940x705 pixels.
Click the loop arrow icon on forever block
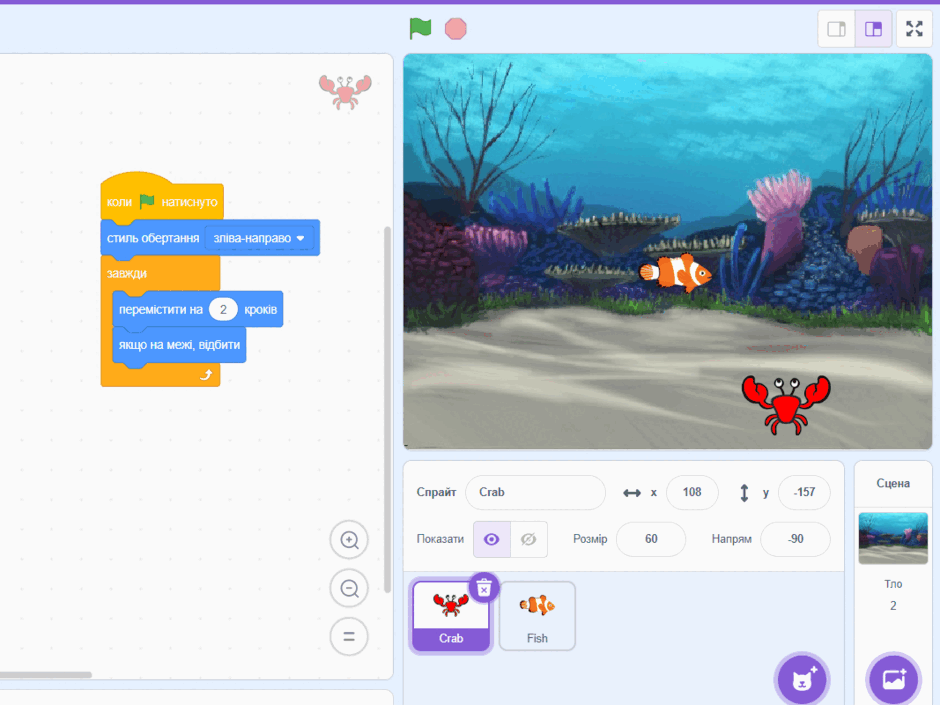[x=206, y=375]
